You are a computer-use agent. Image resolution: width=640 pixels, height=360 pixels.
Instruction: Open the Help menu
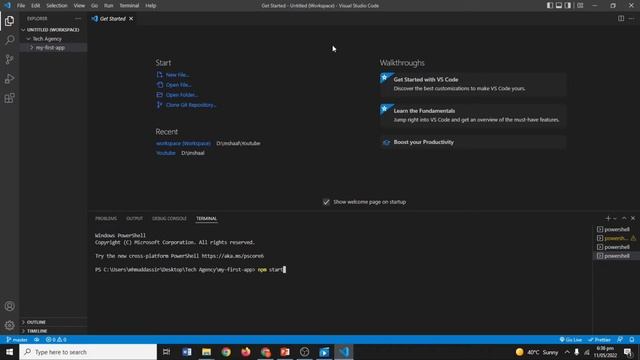(151, 6)
